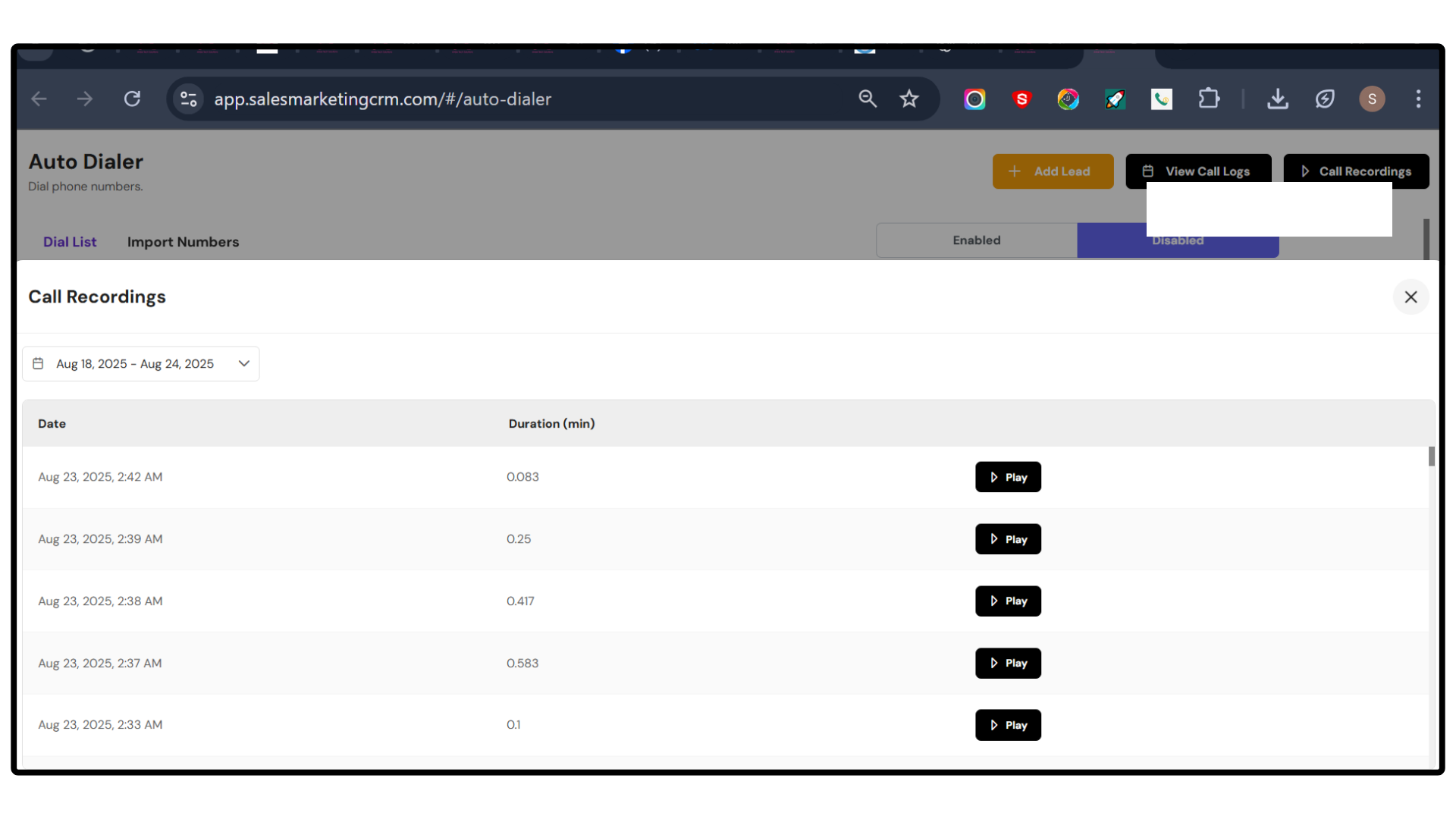Open the browser downloads icon
Image resolution: width=1456 pixels, height=819 pixels.
click(x=1278, y=99)
